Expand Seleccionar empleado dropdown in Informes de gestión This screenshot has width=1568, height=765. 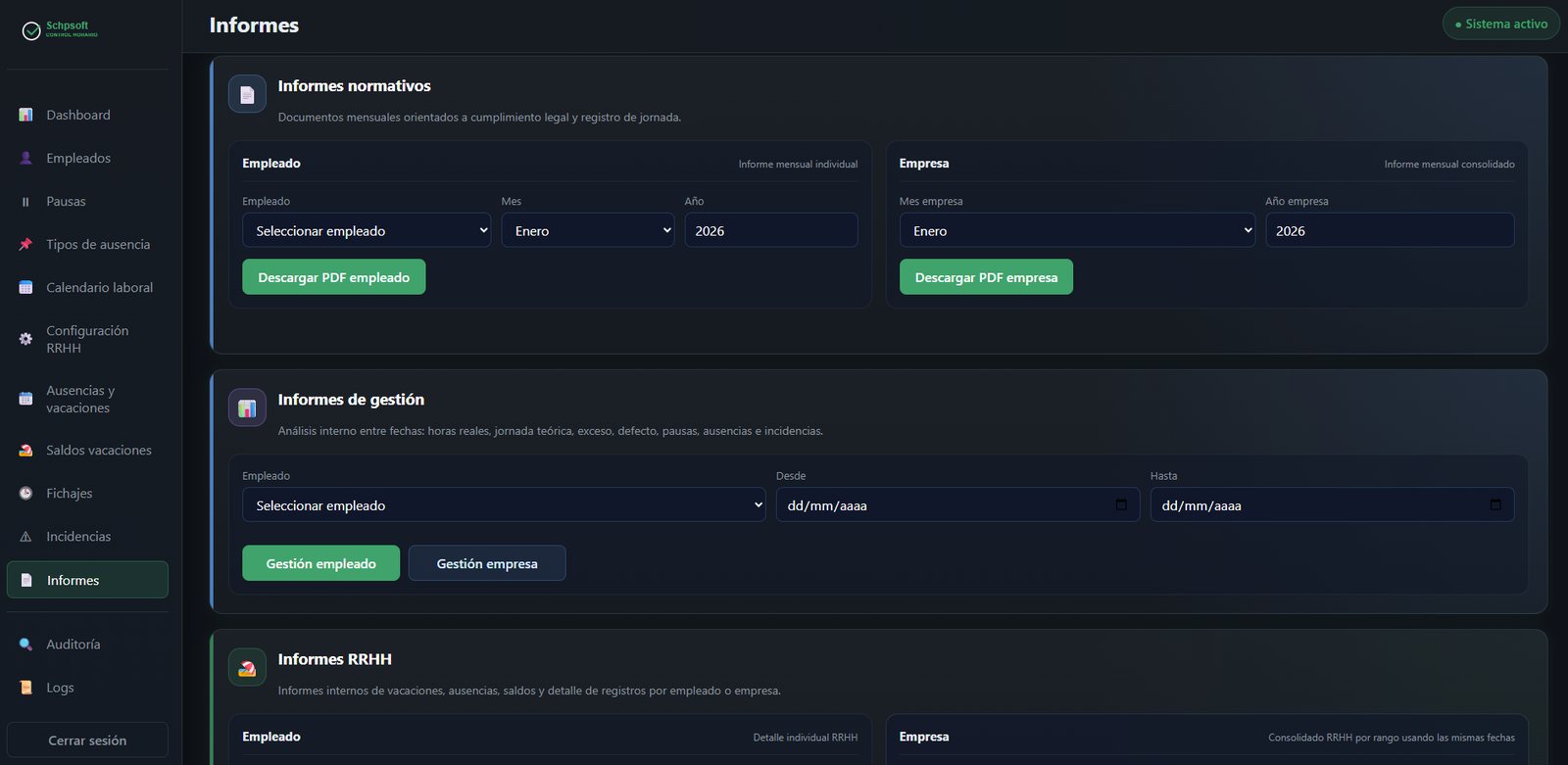point(504,504)
